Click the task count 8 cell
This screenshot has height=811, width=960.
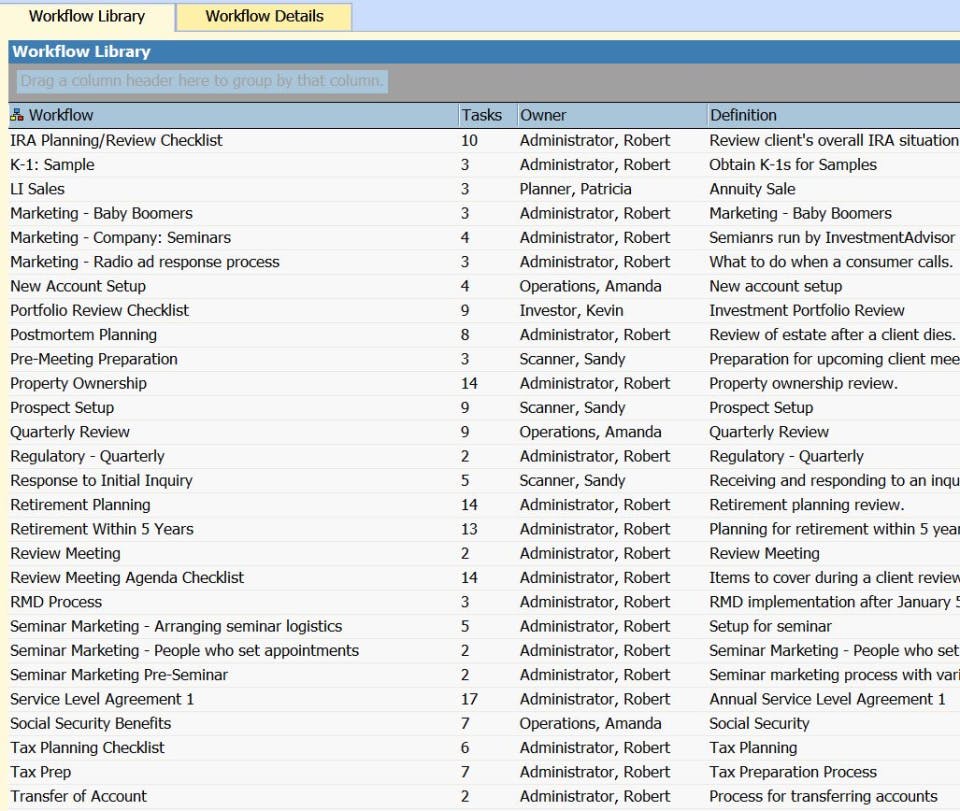click(x=465, y=335)
